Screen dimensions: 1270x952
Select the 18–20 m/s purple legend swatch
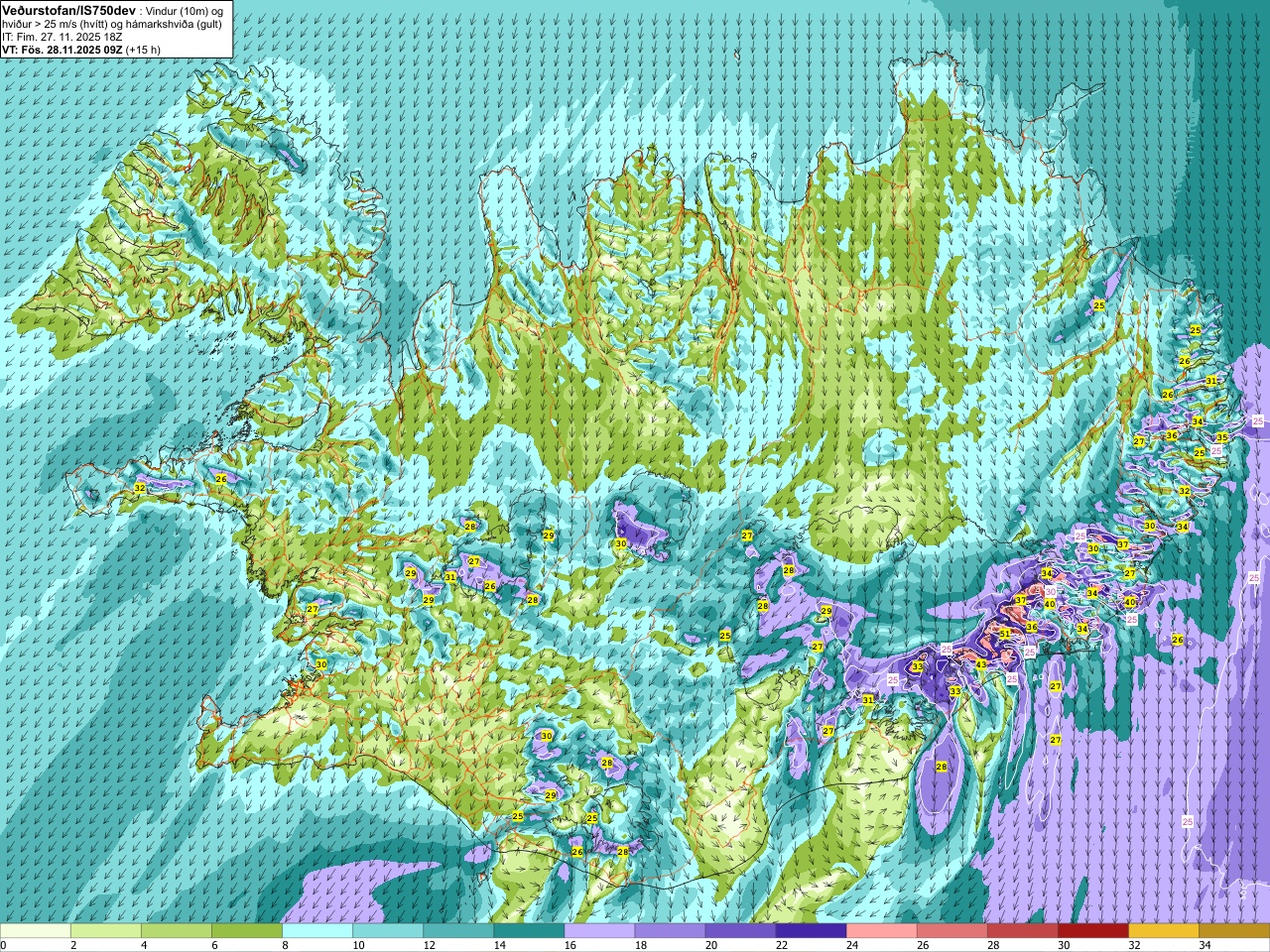point(670,931)
